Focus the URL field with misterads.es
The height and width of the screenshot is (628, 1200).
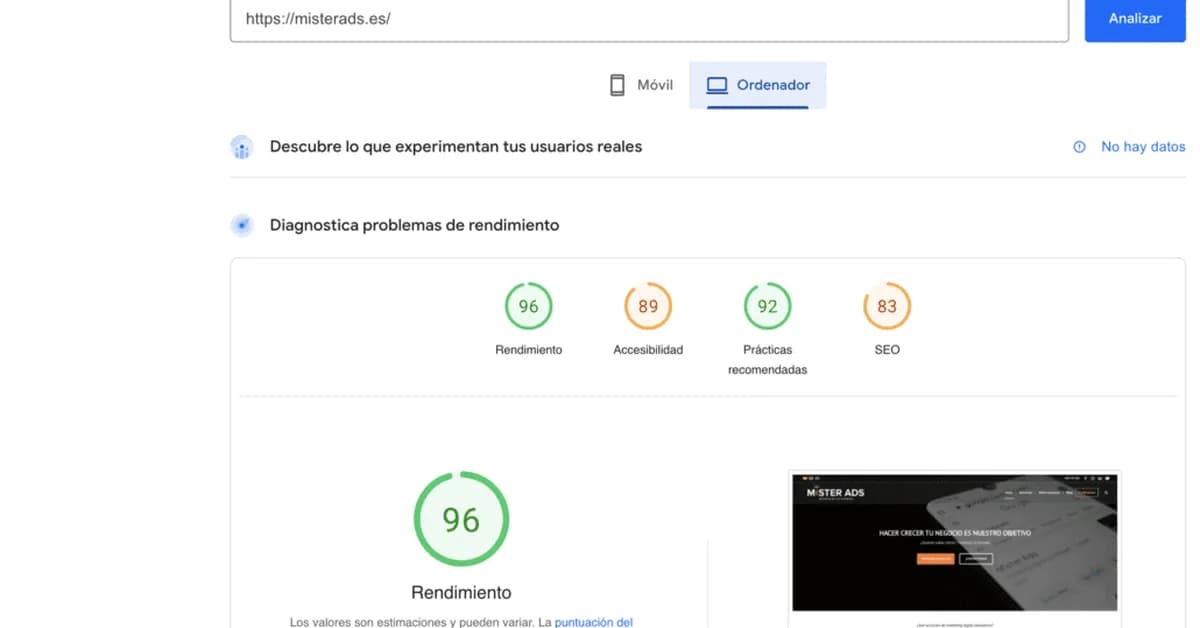[x=649, y=19]
